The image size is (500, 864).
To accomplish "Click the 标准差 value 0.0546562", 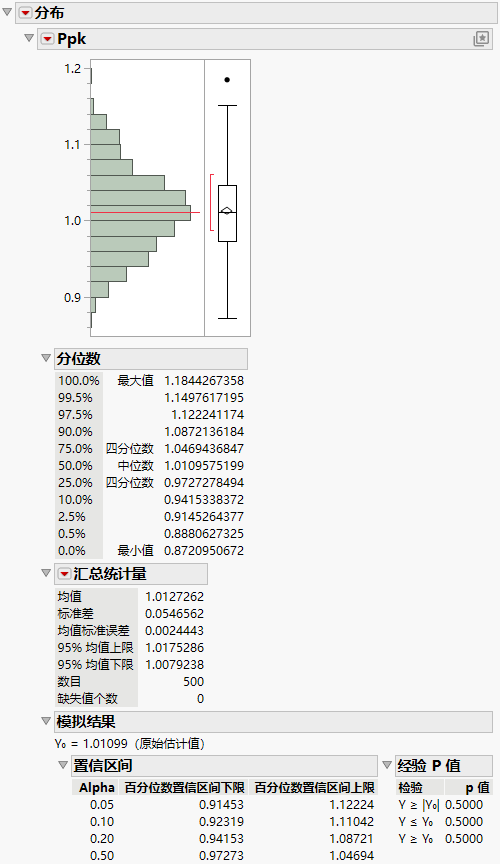I will [174, 614].
